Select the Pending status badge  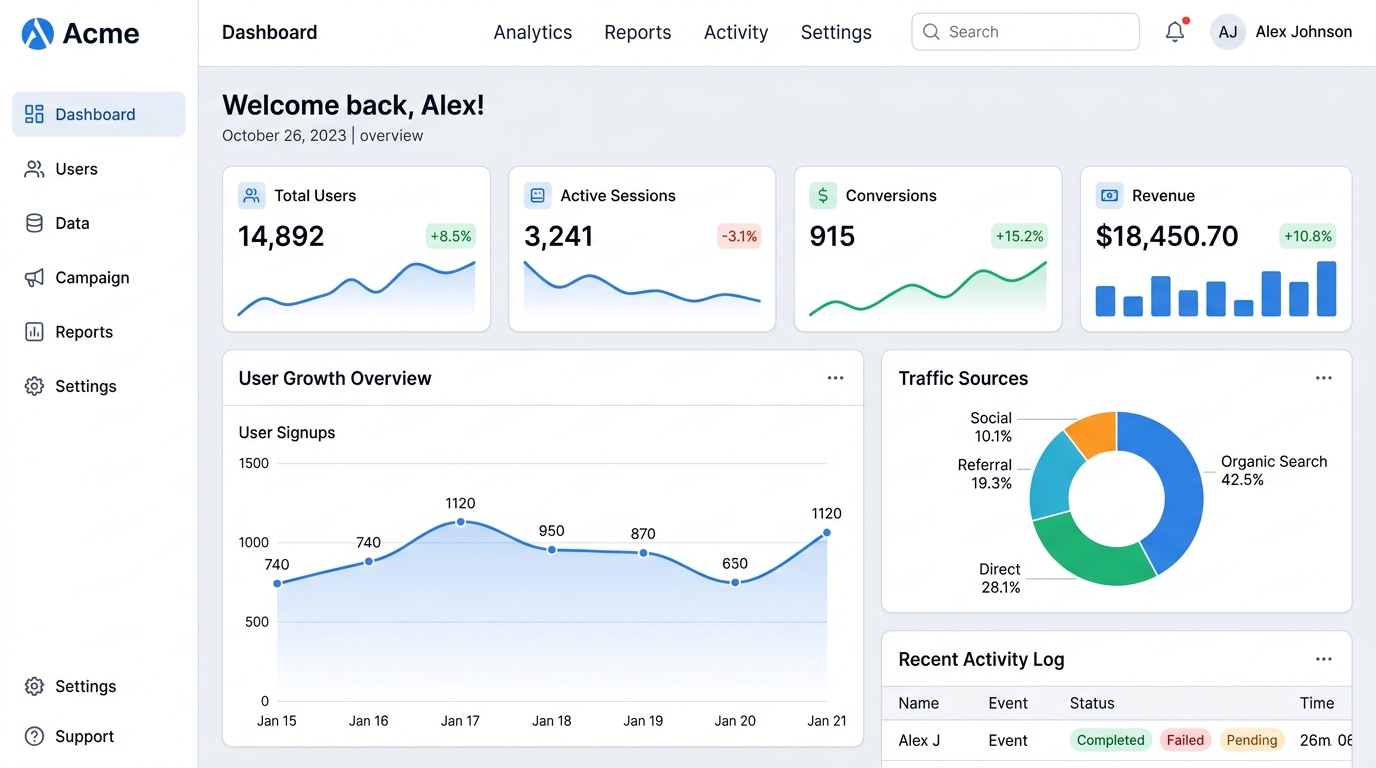point(1251,740)
